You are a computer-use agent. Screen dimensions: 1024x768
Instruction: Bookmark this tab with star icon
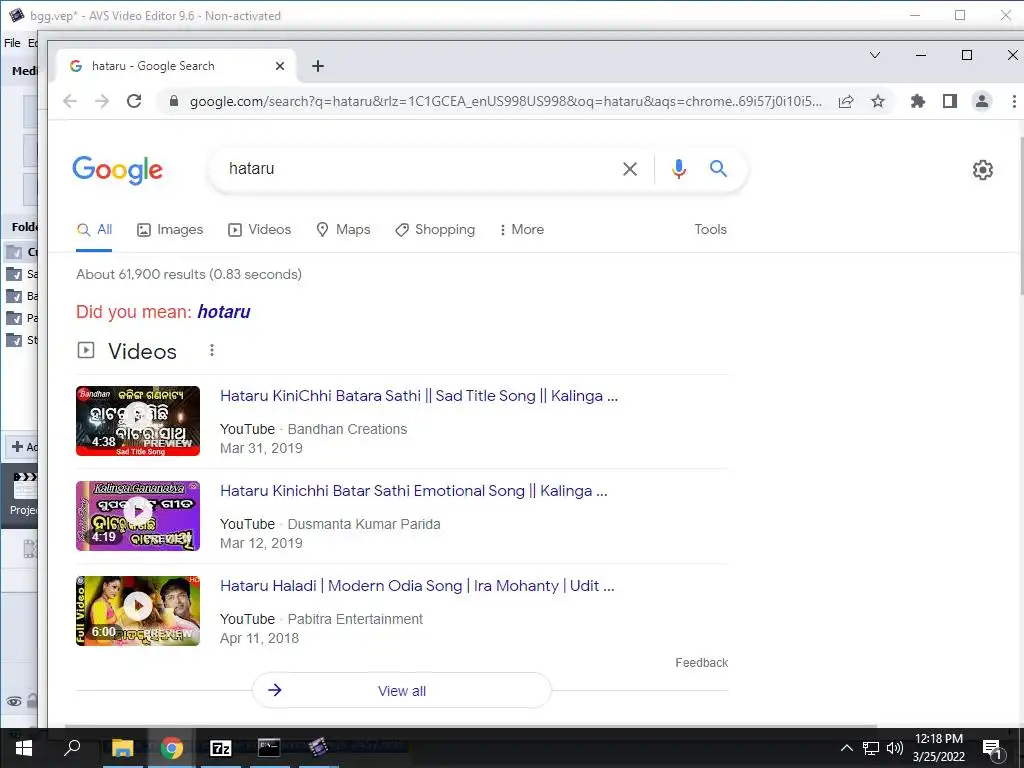878,101
